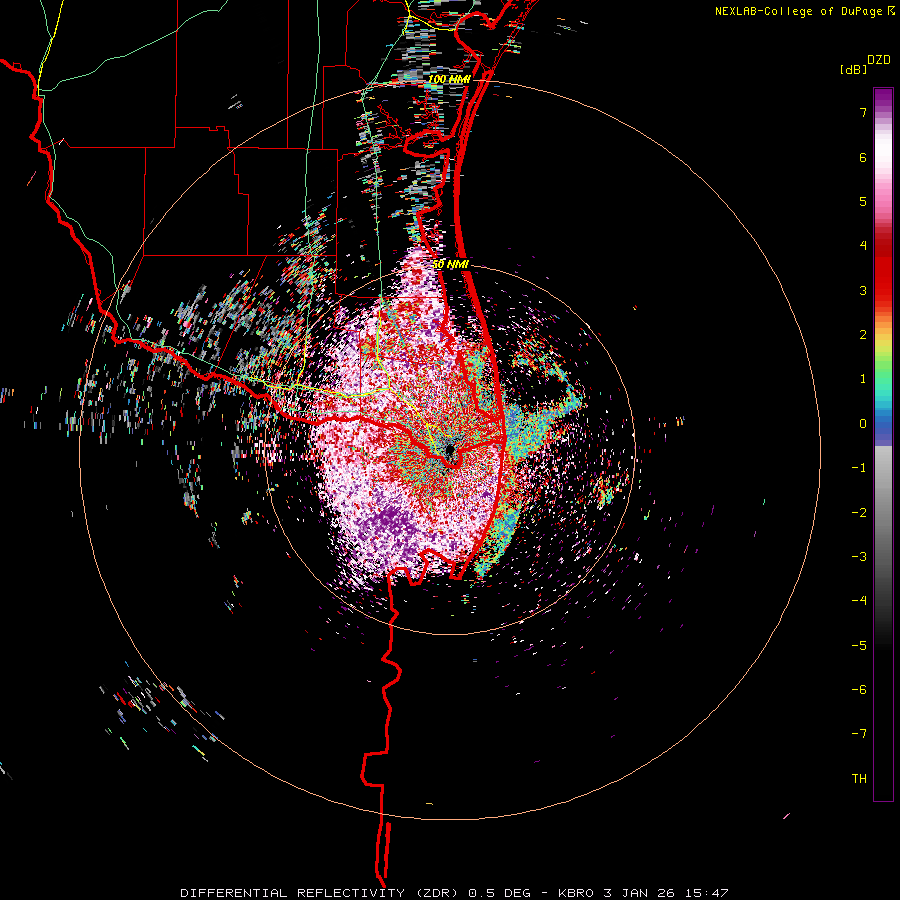This screenshot has height=900, width=900.
Task: Click the KBRO station identifier in the caption
Action: pos(578,893)
